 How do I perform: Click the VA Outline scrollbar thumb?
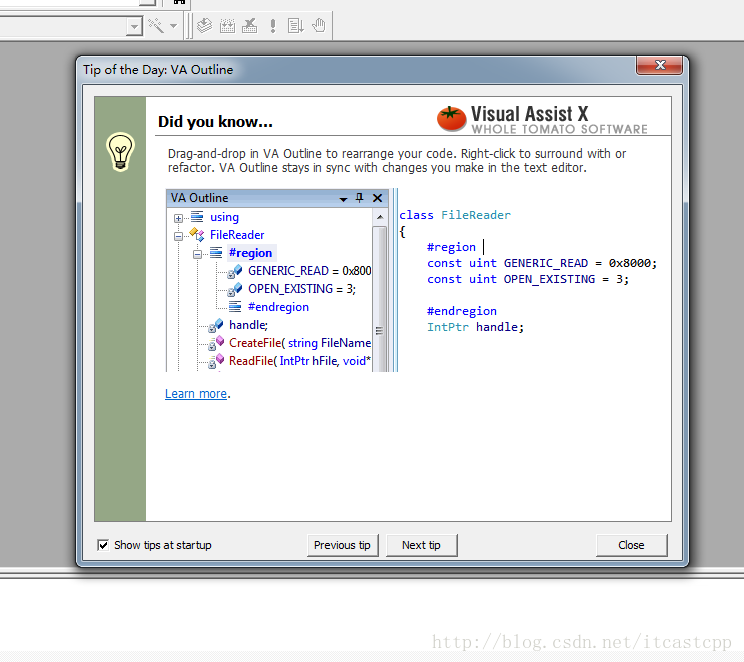coord(379,299)
